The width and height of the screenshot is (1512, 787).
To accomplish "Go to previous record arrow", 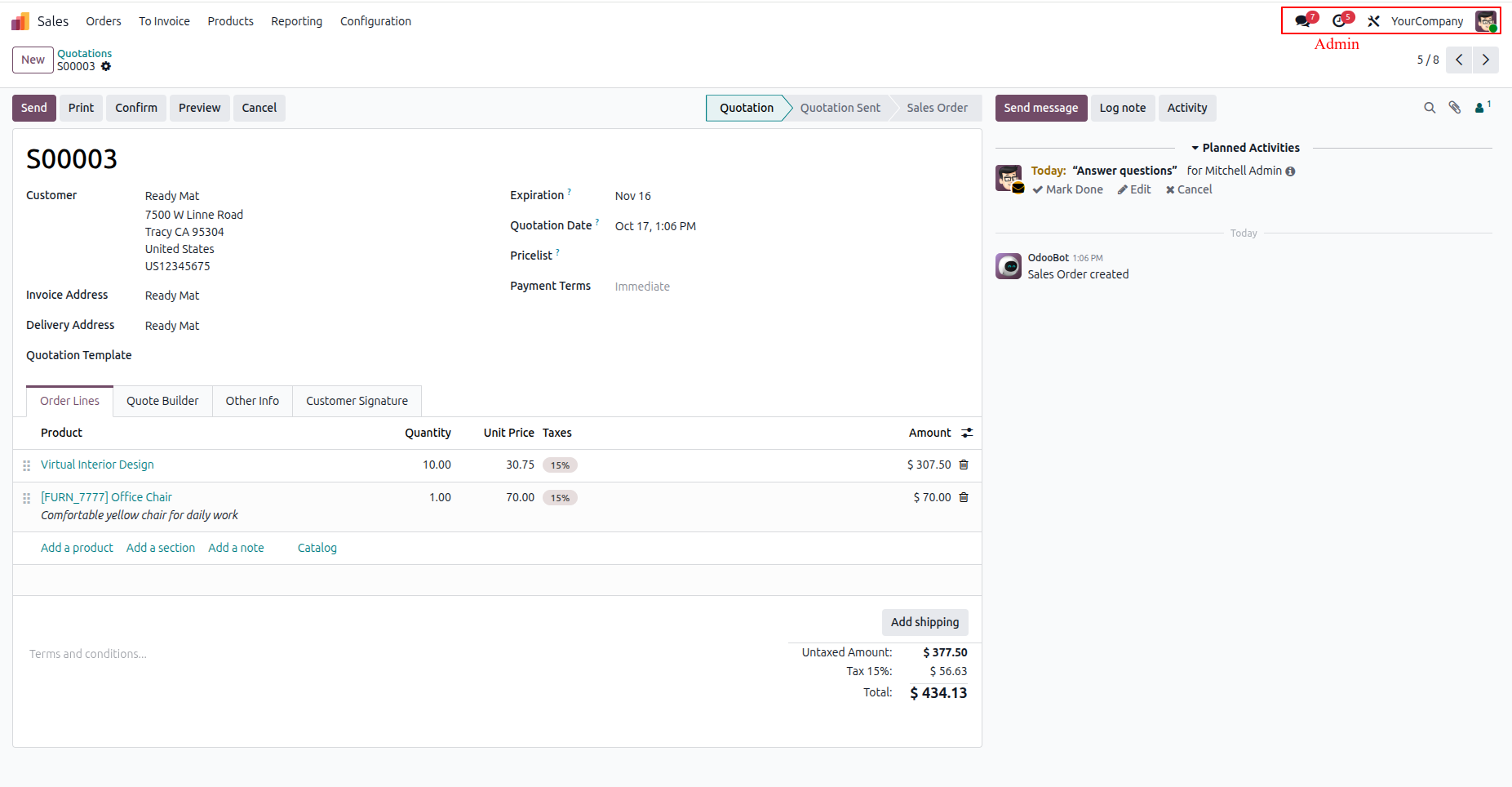I will (1459, 60).
